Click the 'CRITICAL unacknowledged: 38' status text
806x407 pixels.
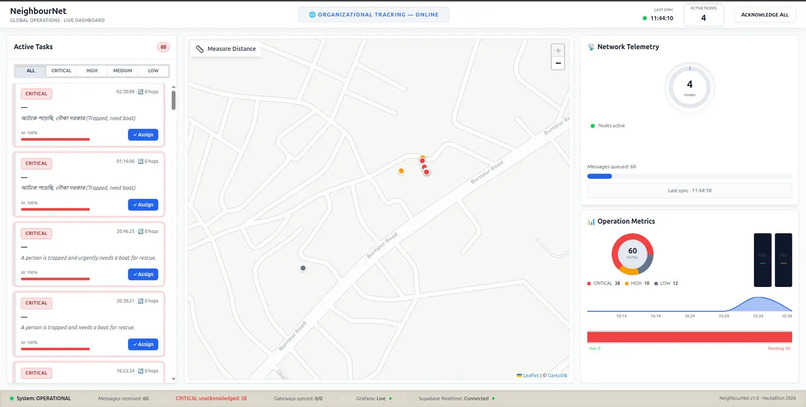coord(211,398)
